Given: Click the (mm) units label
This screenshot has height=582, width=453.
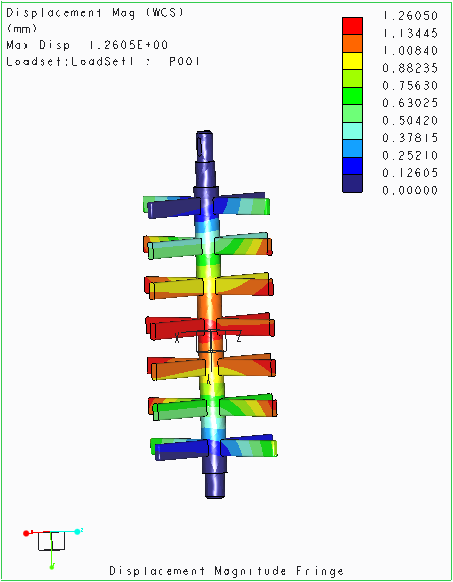Looking at the screenshot, I should pos(22,29).
